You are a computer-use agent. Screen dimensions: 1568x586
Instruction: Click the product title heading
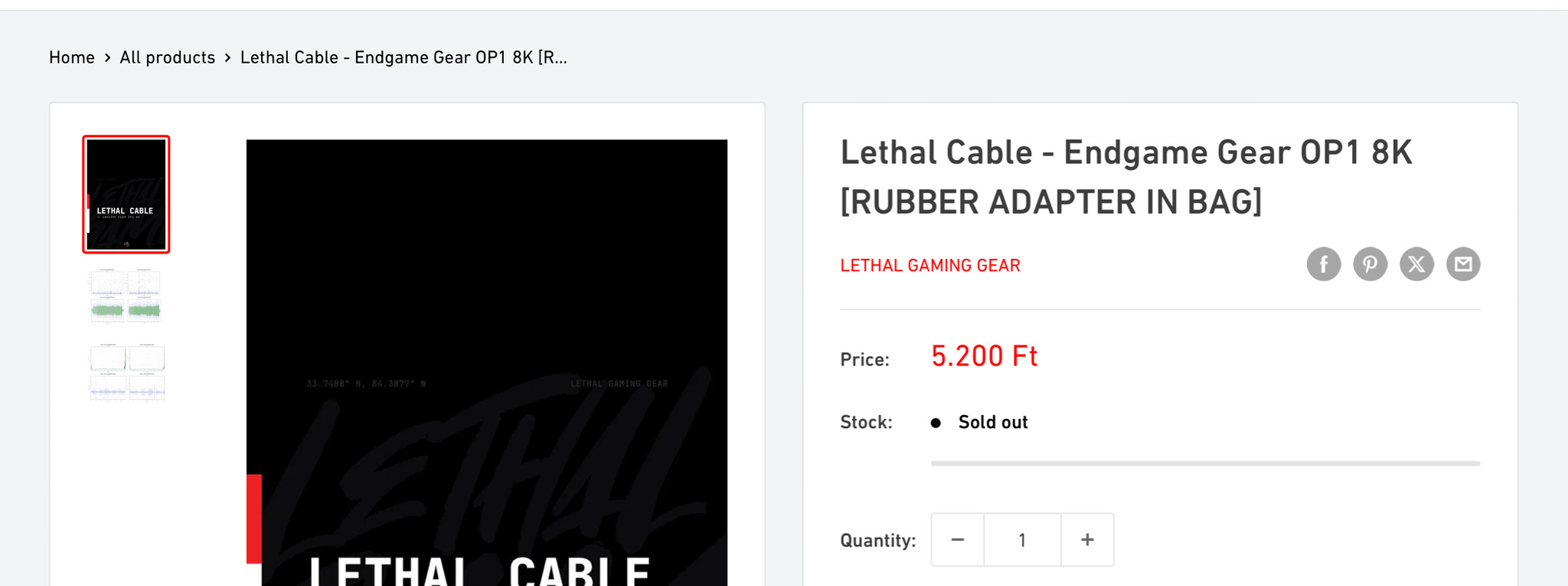click(1126, 177)
